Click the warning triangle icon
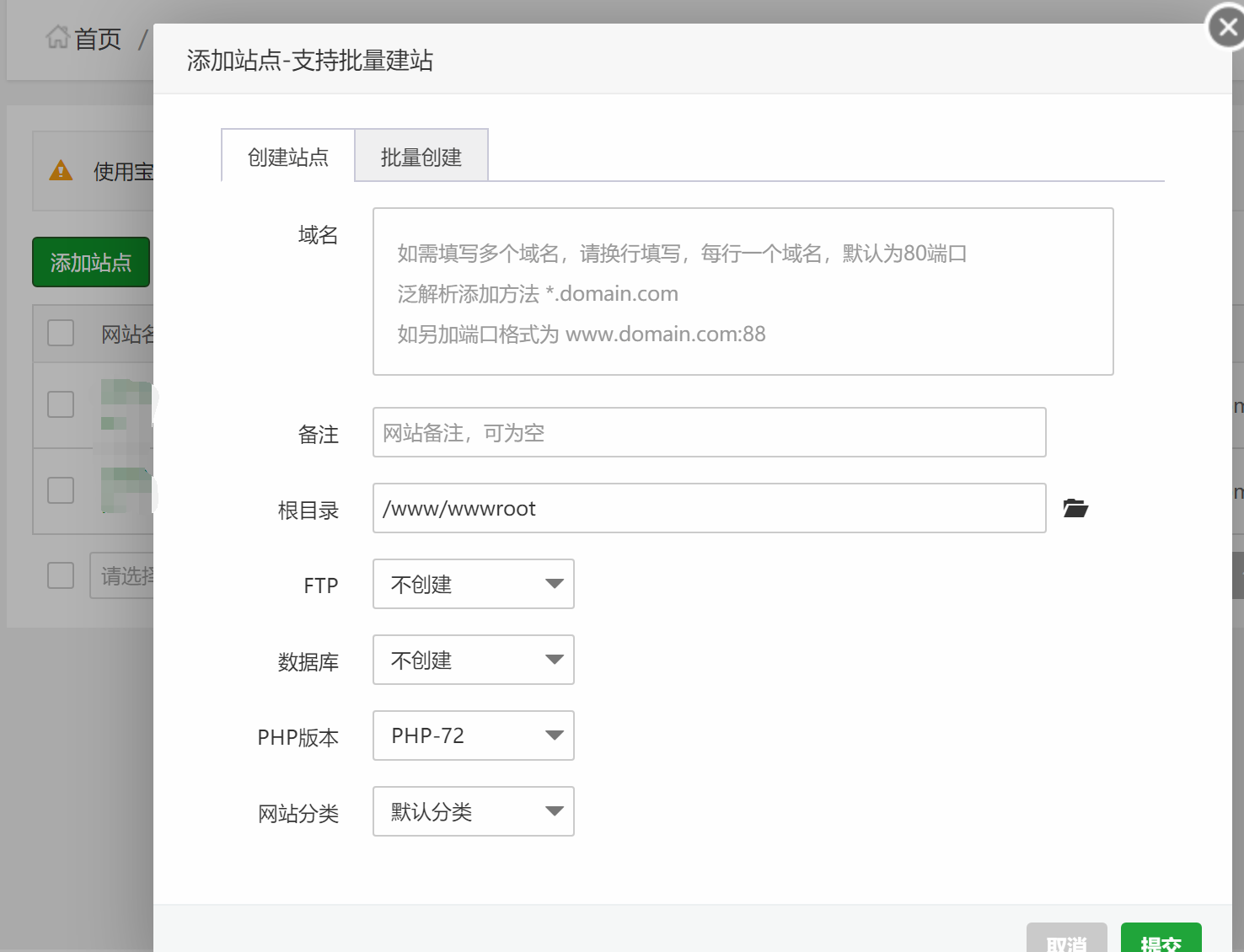 click(61, 169)
